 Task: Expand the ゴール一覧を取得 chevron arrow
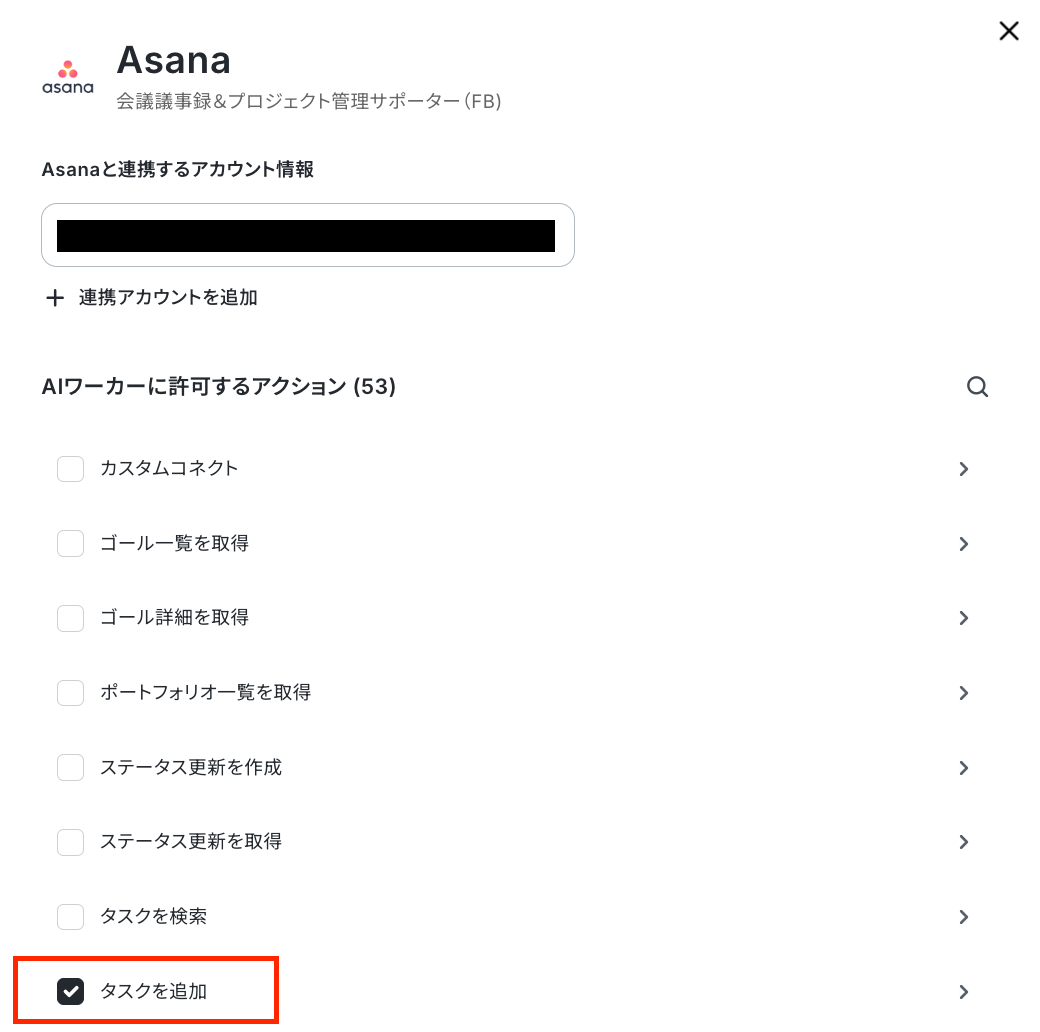pyautogui.click(x=964, y=544)
